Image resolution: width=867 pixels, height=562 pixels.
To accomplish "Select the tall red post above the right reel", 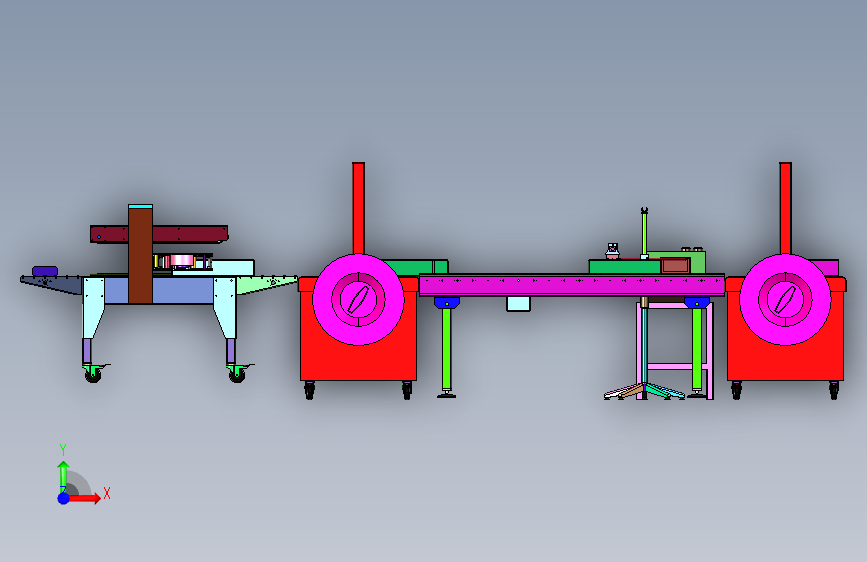I will [785, 208].
